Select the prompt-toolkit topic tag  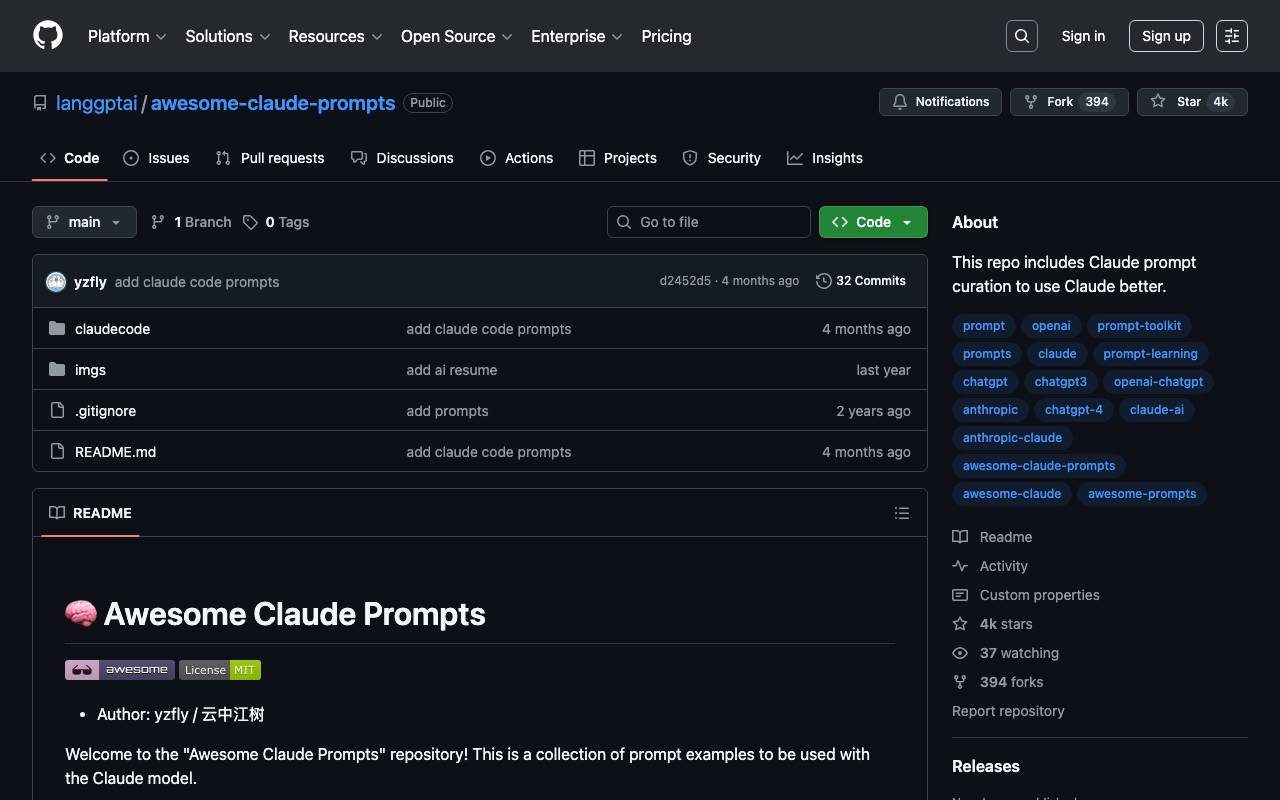1138,326
